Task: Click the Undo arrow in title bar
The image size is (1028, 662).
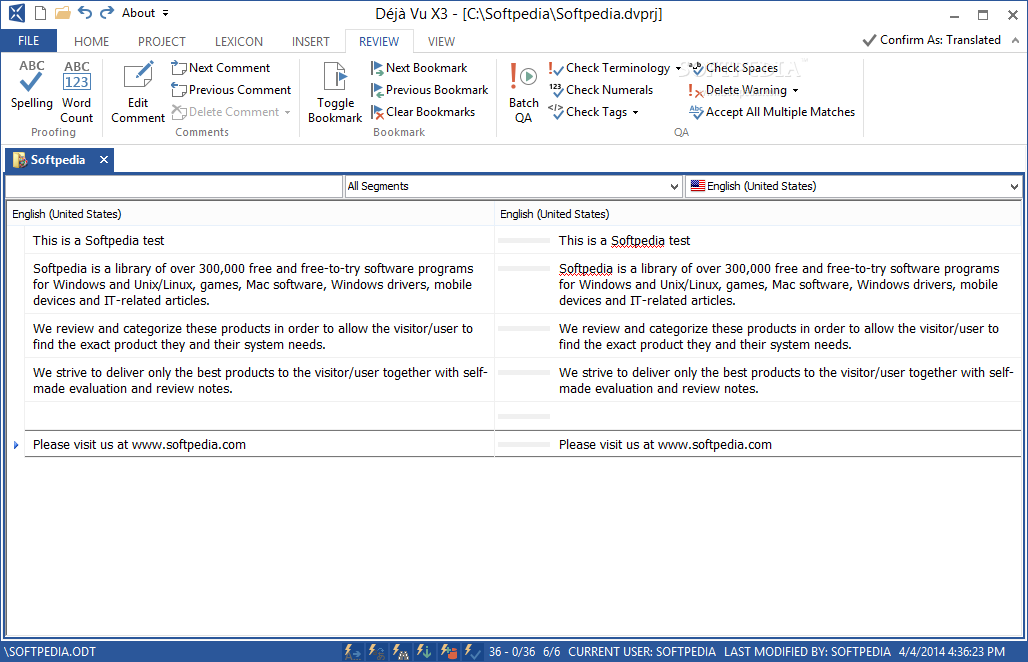Action: [x=85, y=12]
